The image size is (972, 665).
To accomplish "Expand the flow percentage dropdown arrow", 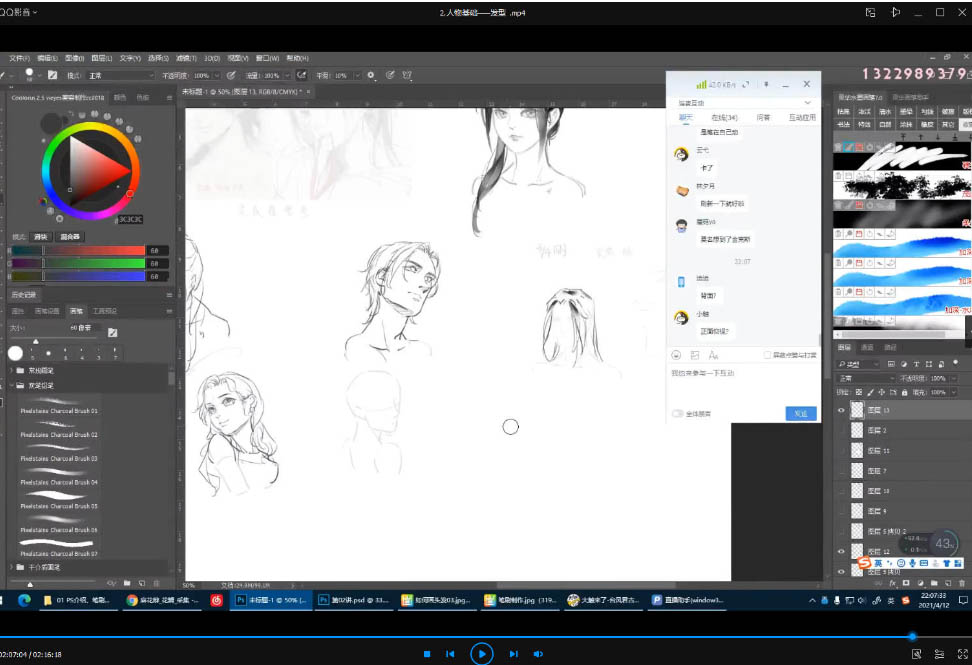I will [x=286, y=76].
